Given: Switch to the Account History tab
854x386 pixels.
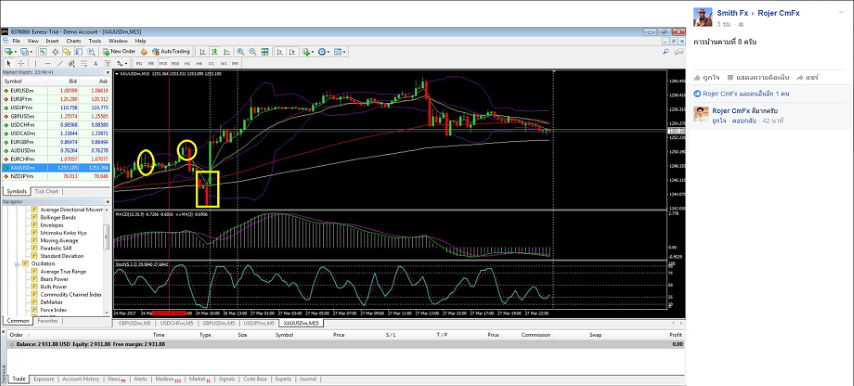Looking at the screenshot, I should pyautogui.click(x=81, y=379).
